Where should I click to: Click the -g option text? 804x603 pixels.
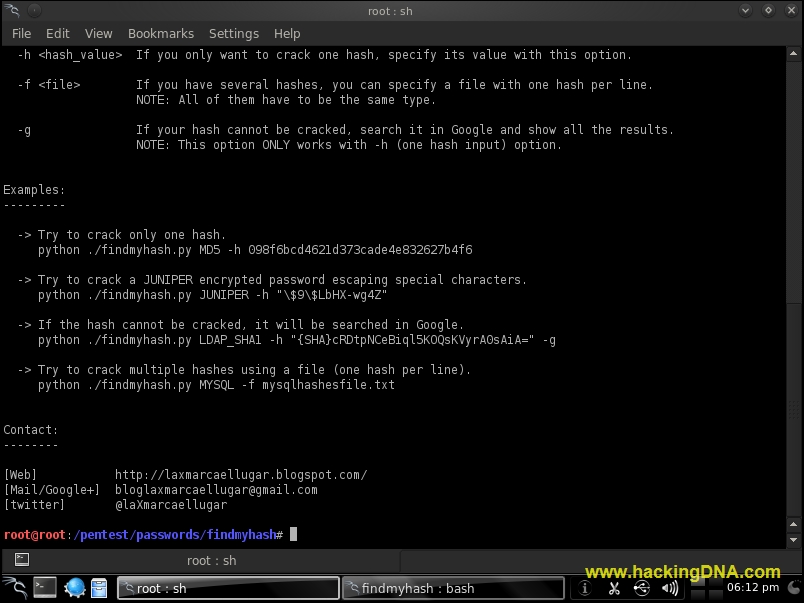(24, 130)
